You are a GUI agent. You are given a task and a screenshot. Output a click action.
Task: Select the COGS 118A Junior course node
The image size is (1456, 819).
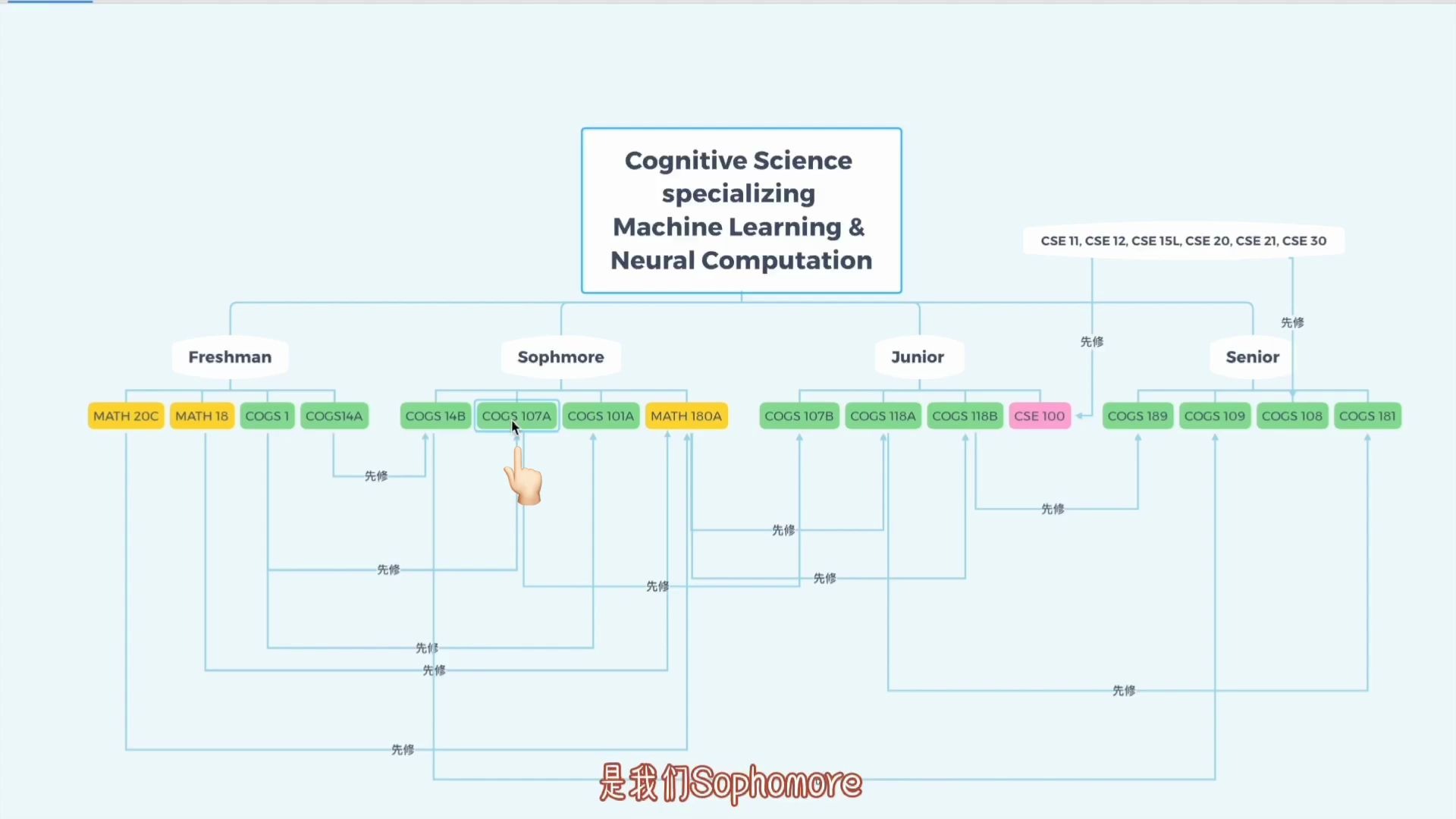click(x=883, y=415)
